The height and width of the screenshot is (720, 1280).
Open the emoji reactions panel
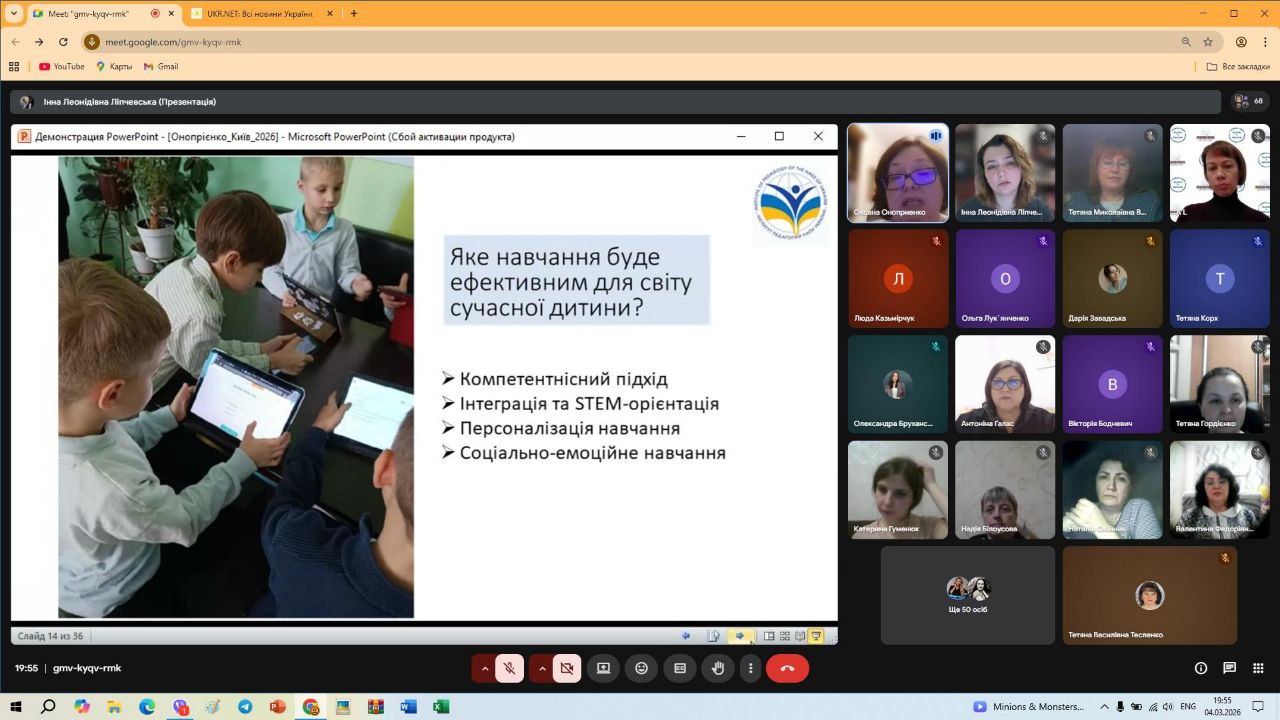click(641, 668)
